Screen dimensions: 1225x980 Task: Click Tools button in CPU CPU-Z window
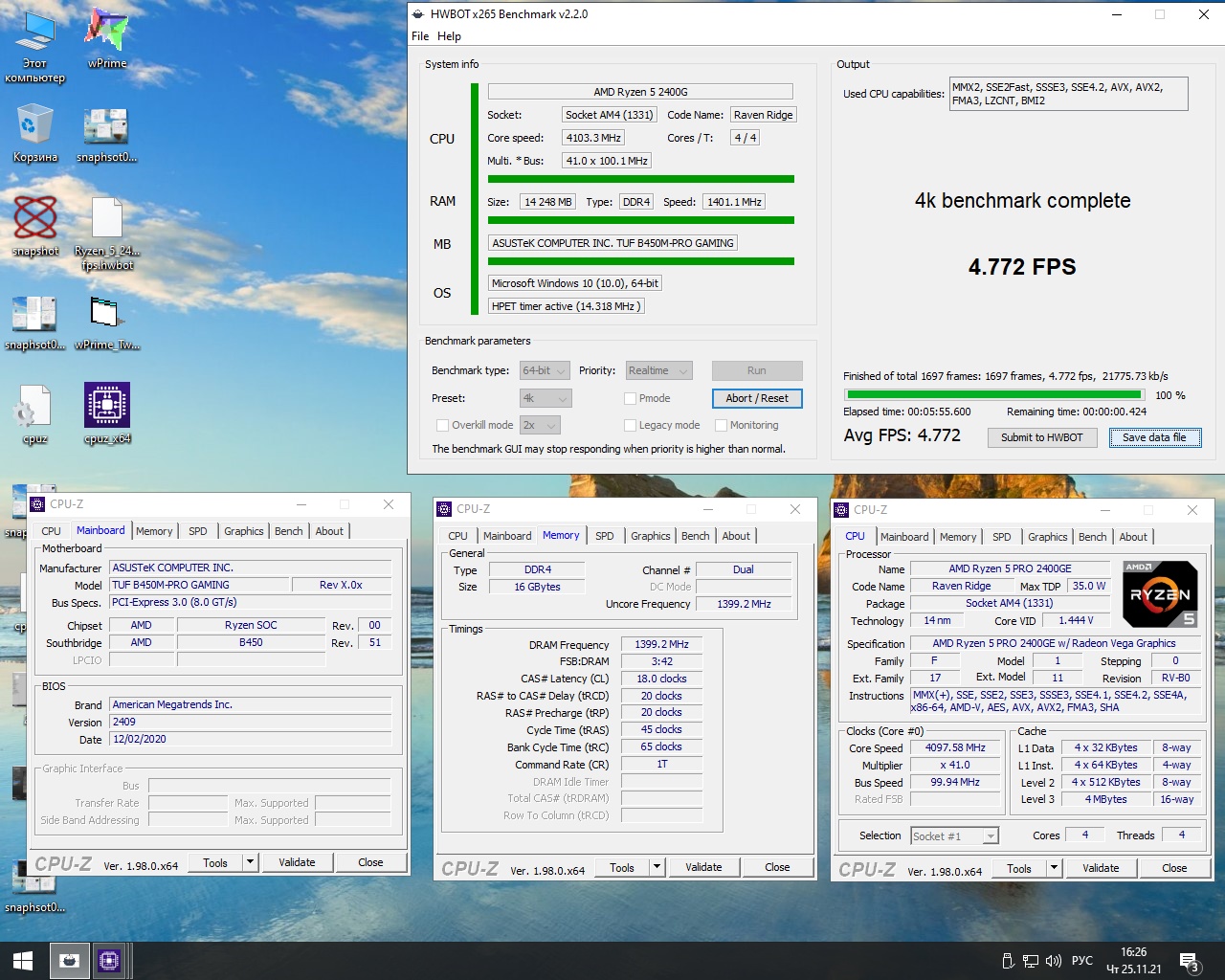[x=1019, y=868]
